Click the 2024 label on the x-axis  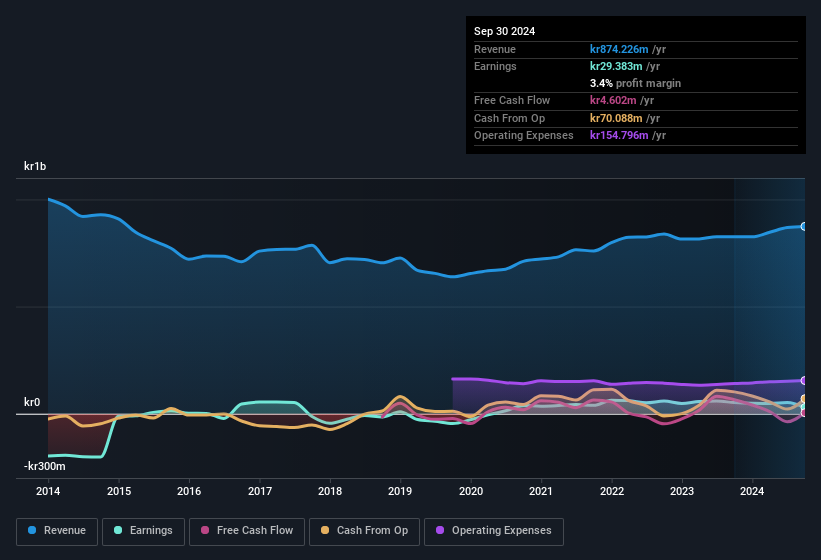[x=752, y=491]
